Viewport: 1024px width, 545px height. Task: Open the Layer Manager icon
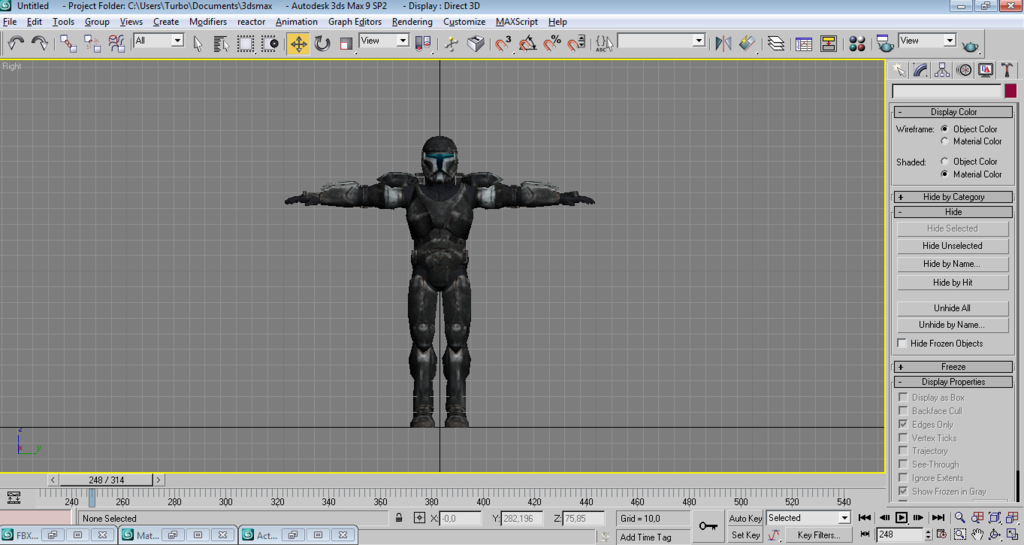[776, 43]
